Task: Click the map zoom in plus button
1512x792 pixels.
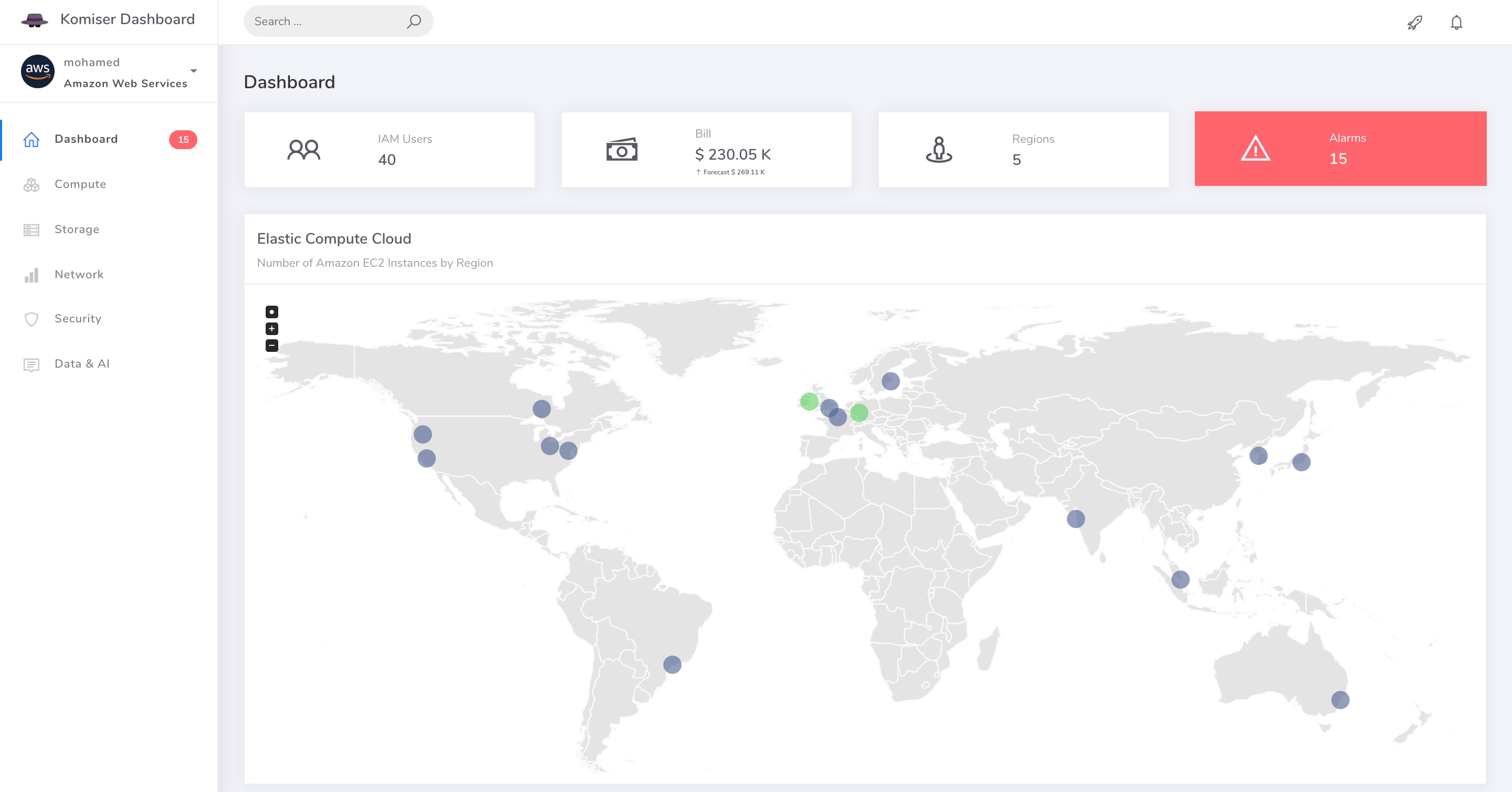Action: 272,329
